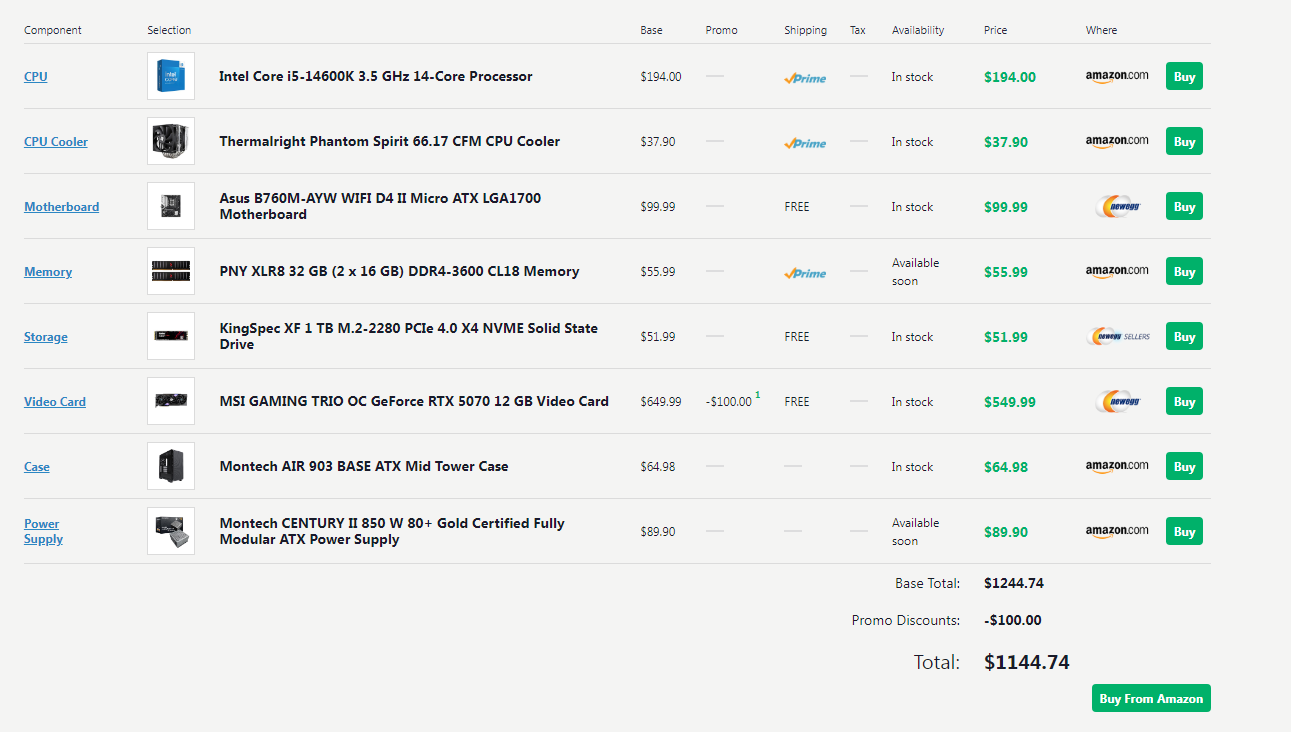Open the Memory component link
This screenshot has width=1291, height=732.
click(x=48, y=272)
